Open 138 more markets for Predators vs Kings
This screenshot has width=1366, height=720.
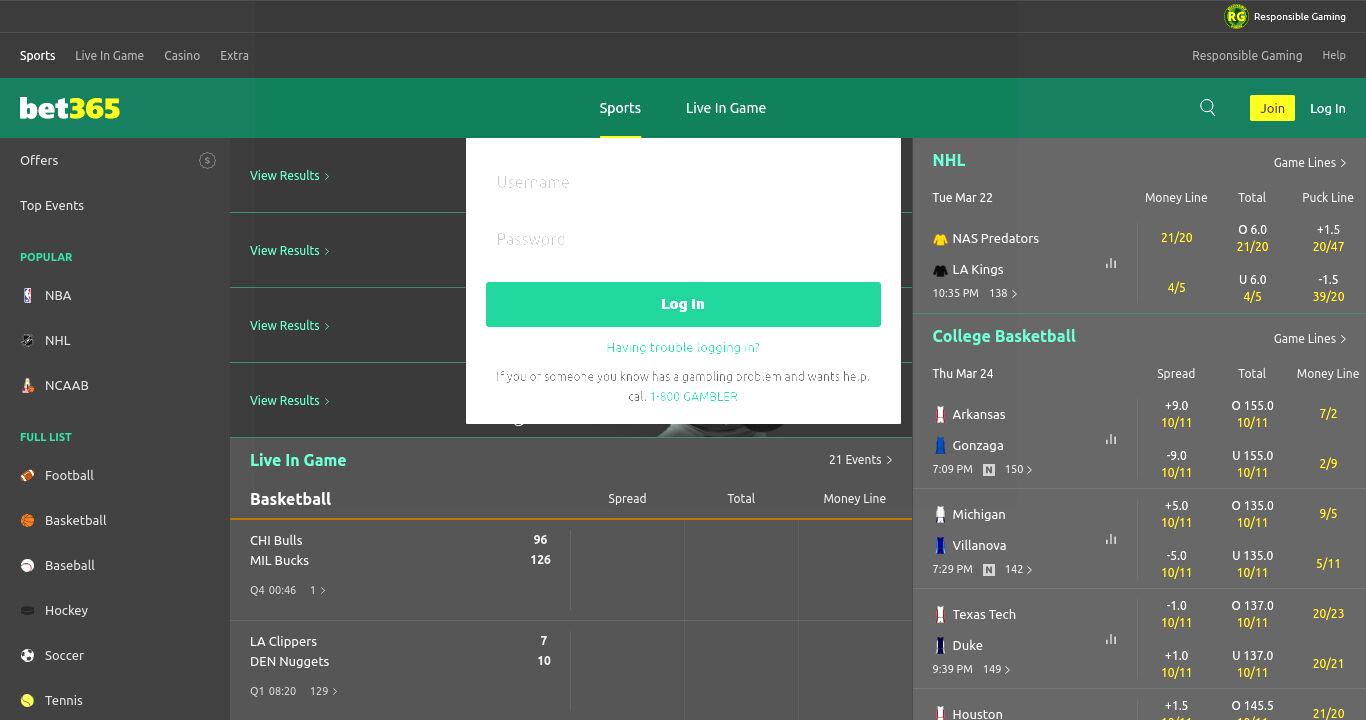(x=1003, y=293)
